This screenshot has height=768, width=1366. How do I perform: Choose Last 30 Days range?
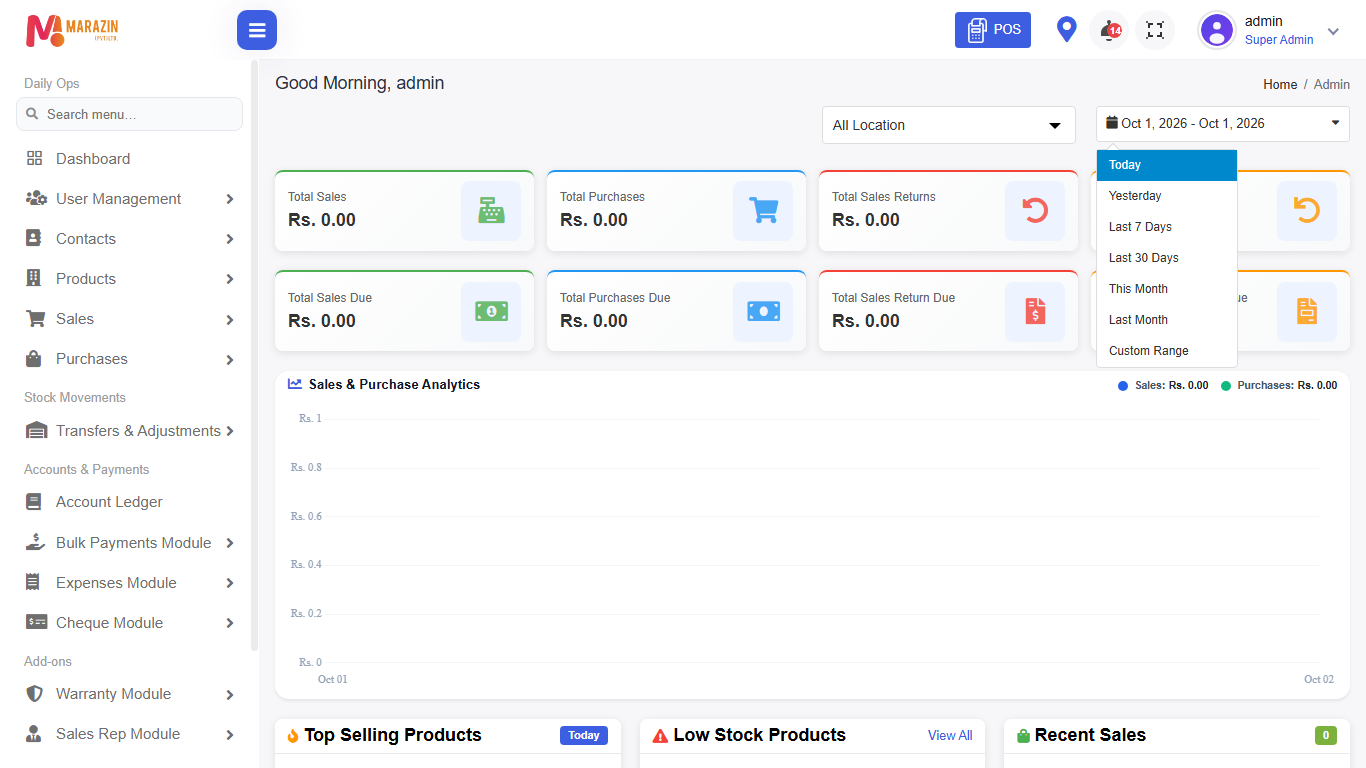(x=1167, y=258)
